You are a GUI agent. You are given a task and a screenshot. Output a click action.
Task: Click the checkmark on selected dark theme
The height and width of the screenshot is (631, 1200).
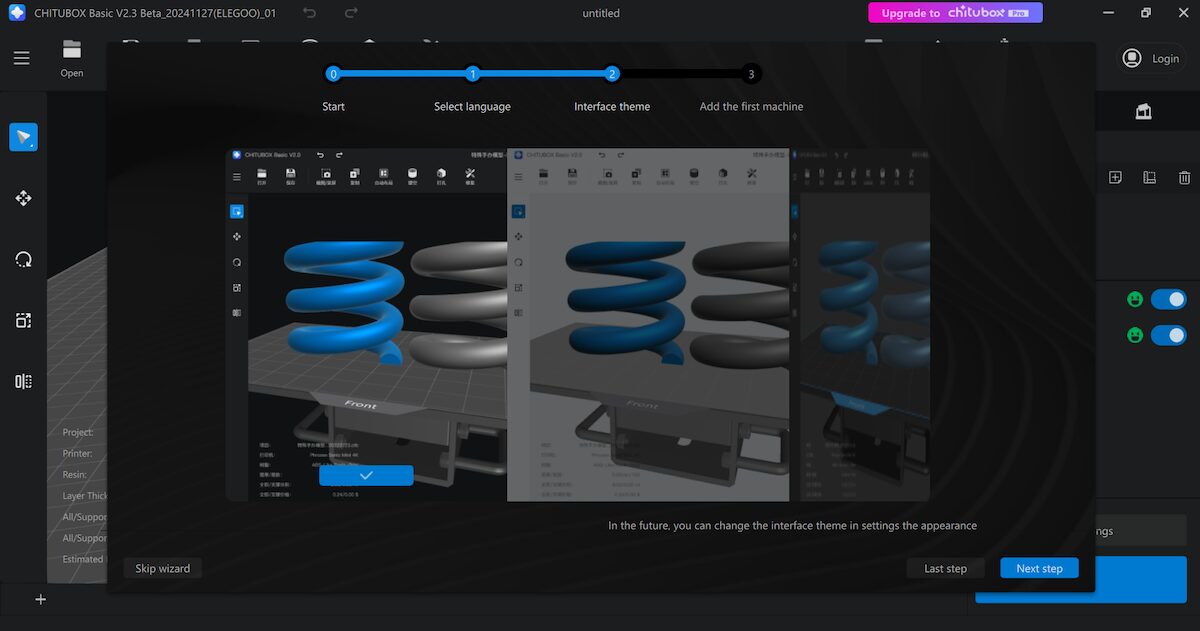[x=366, y=475]
